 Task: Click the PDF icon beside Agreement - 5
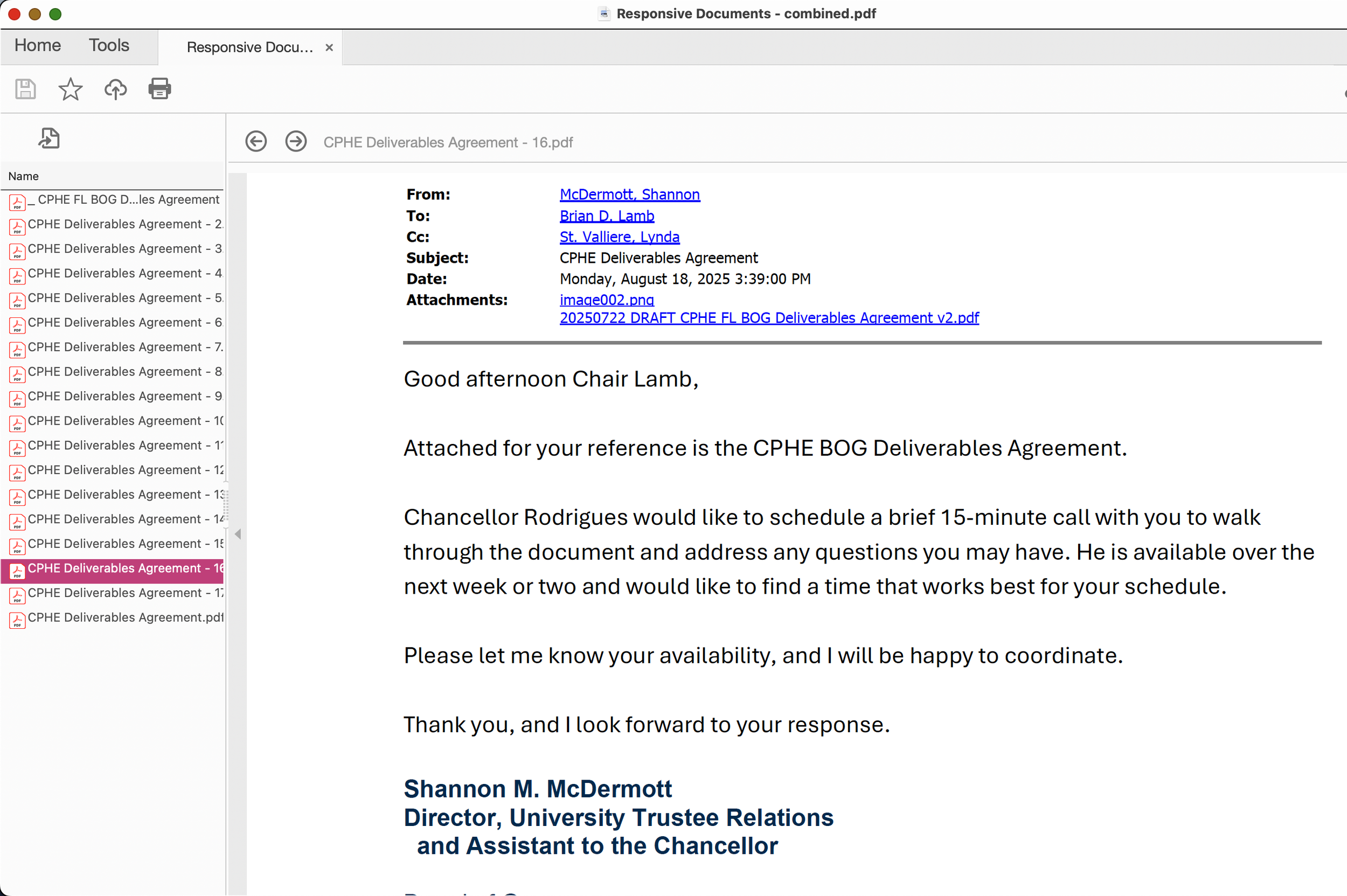pos(17,300)
